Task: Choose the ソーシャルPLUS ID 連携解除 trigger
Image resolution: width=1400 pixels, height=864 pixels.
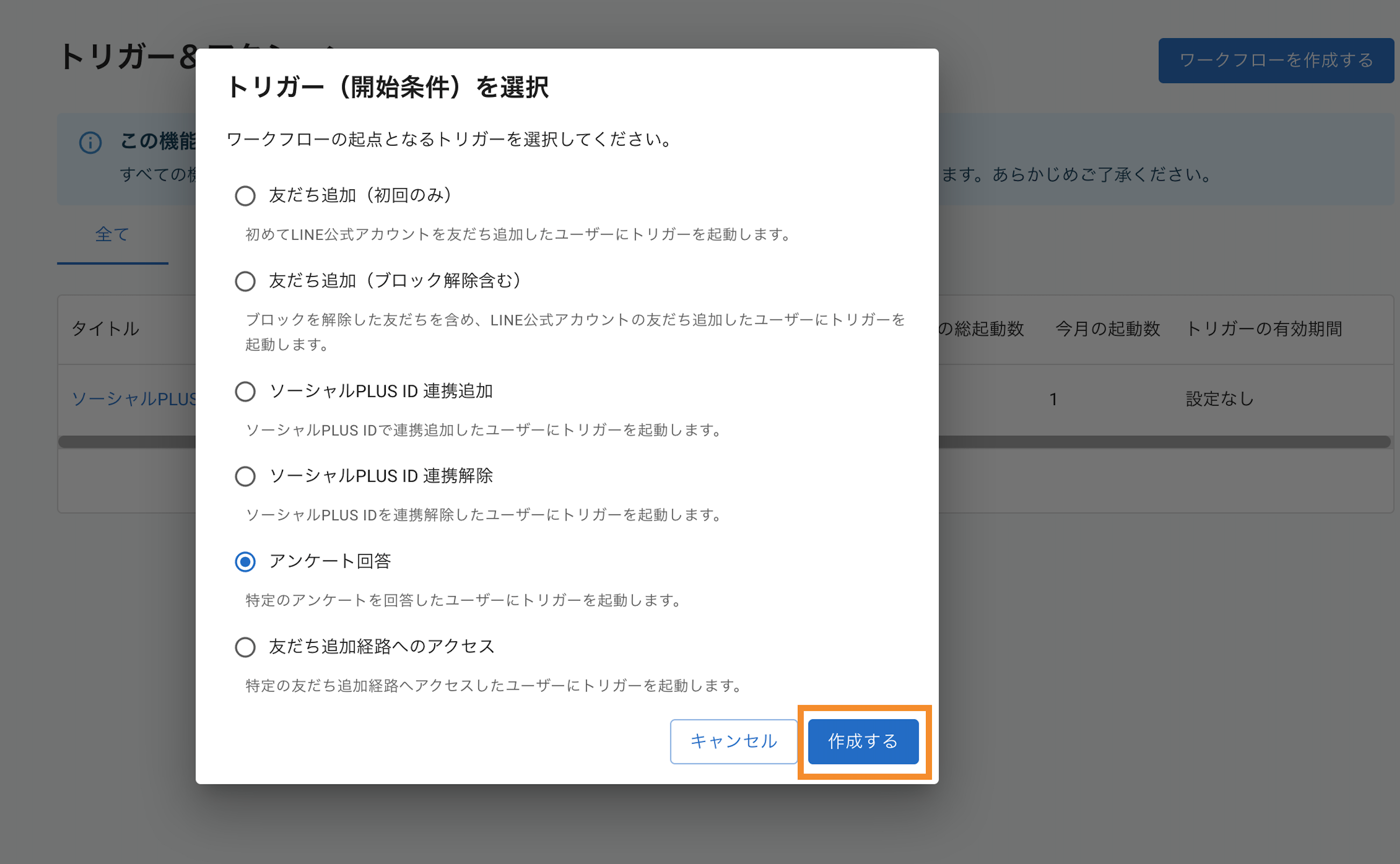Action: (245, 476)
